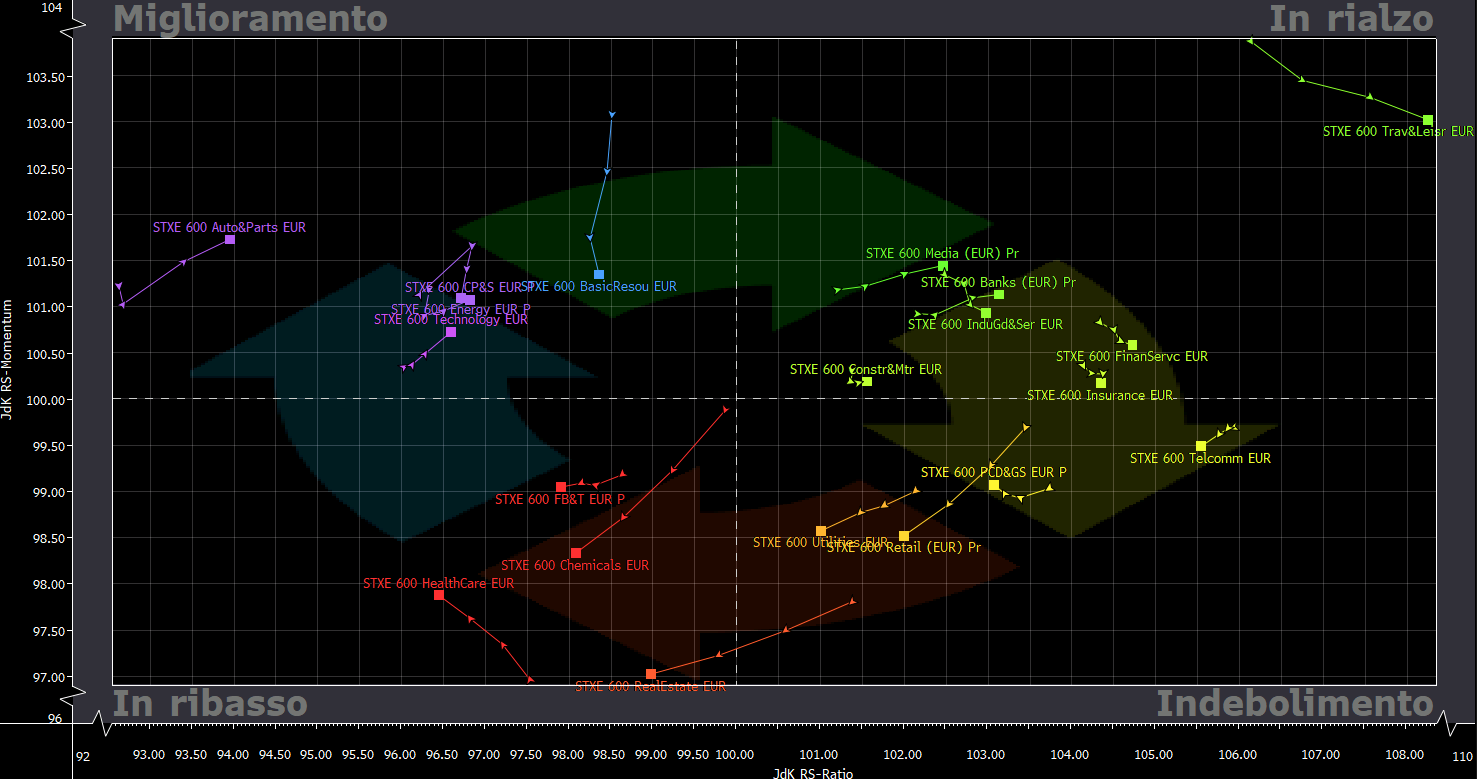The height and width of the screenshot is (779, 1477).
Task: Click the HealthCare red square marker
Action: (439, 595)
